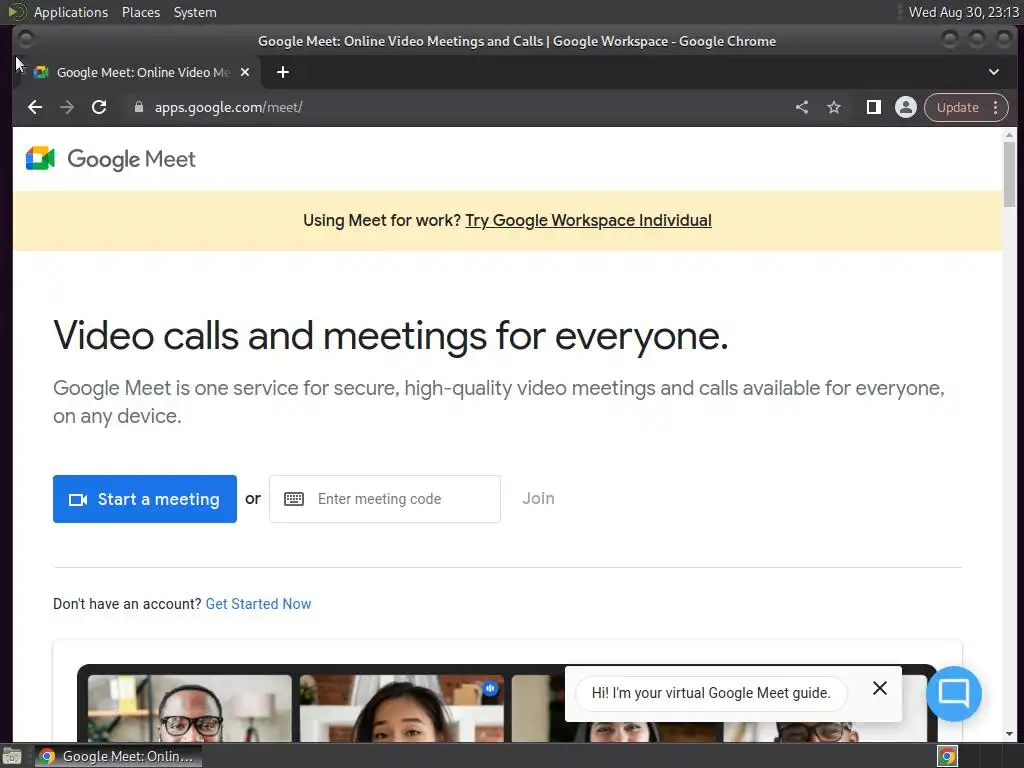Share this page using the share icon
The image size is (1024, 768).
[x=802, y=107]
